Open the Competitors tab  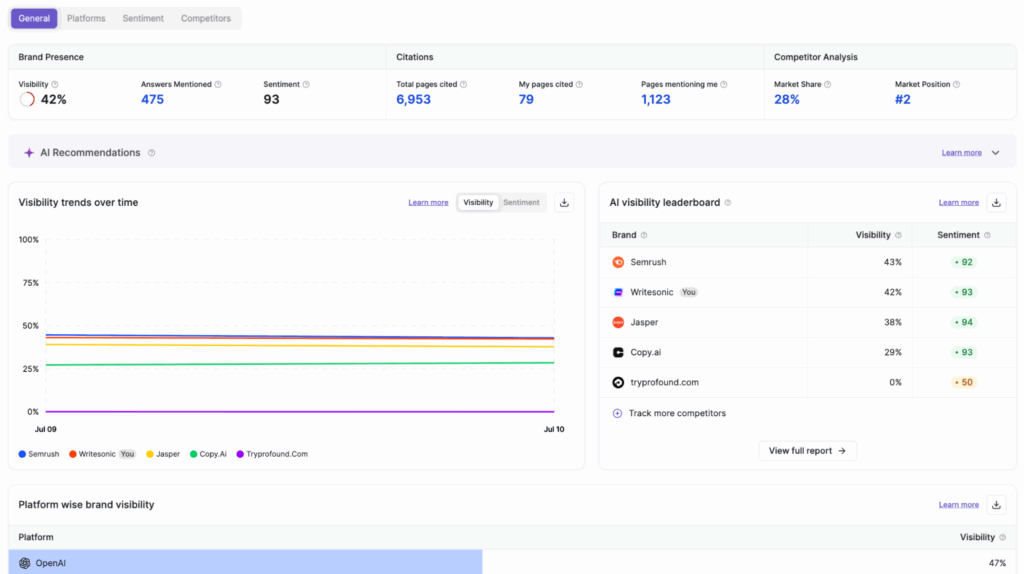(206, 18)
